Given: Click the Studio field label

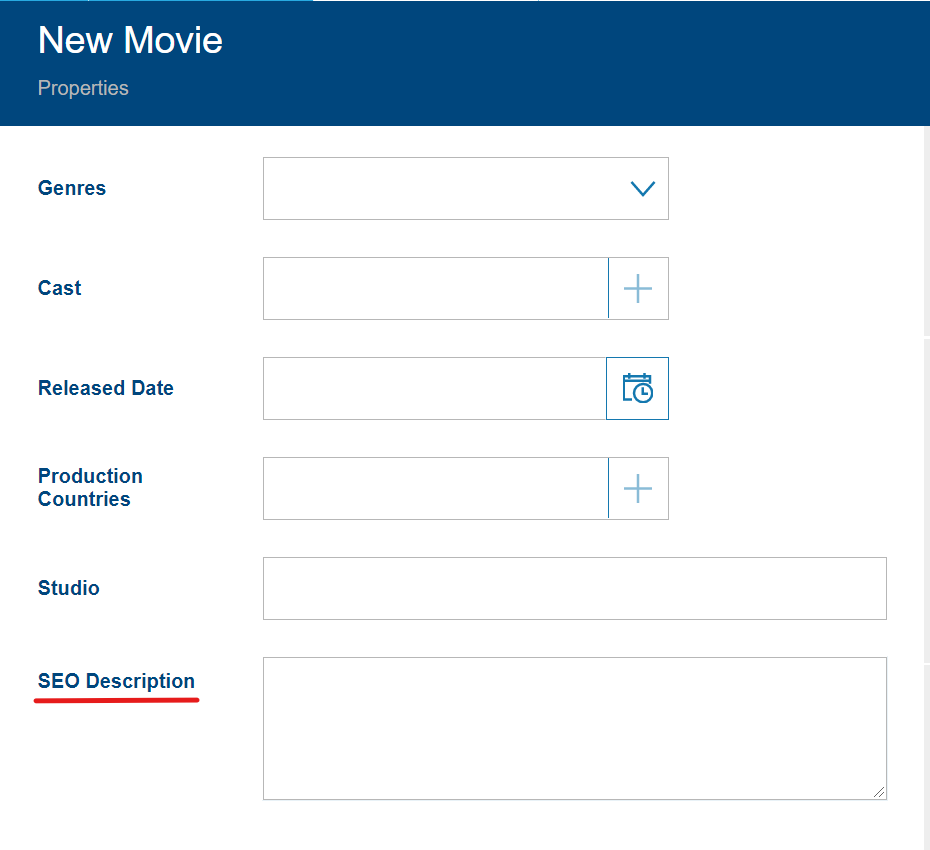Looking at the screenshot, I should [x=69, y=588].
